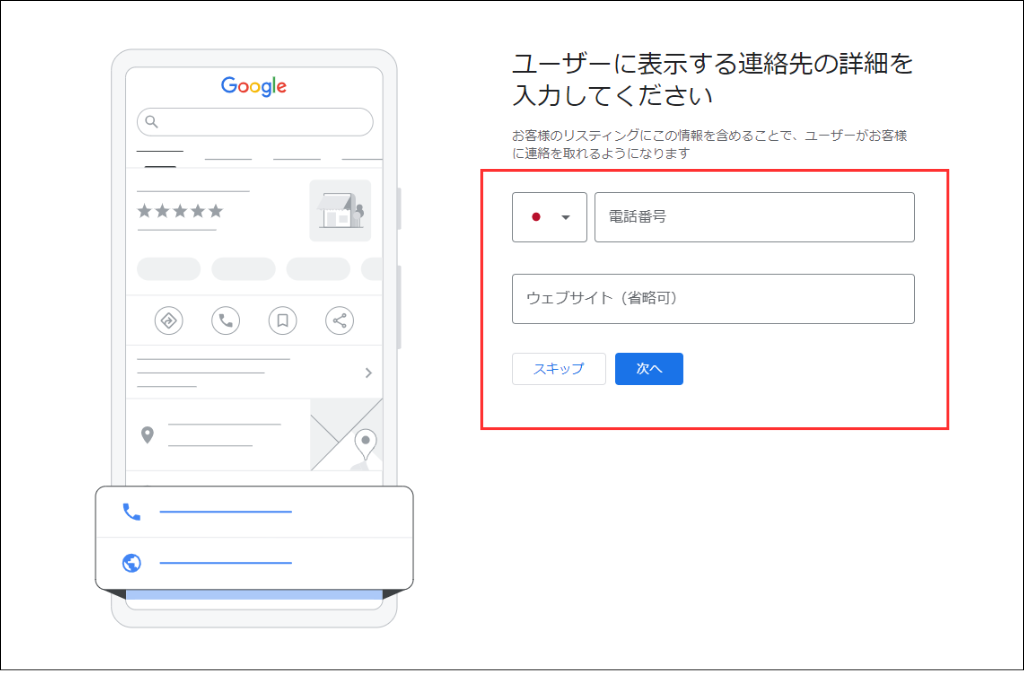Image resolution: width=1024 pixels, height=673 pixels.
Task: Select the directions icon in the phone preview
Action: click(x=169, y=320)
